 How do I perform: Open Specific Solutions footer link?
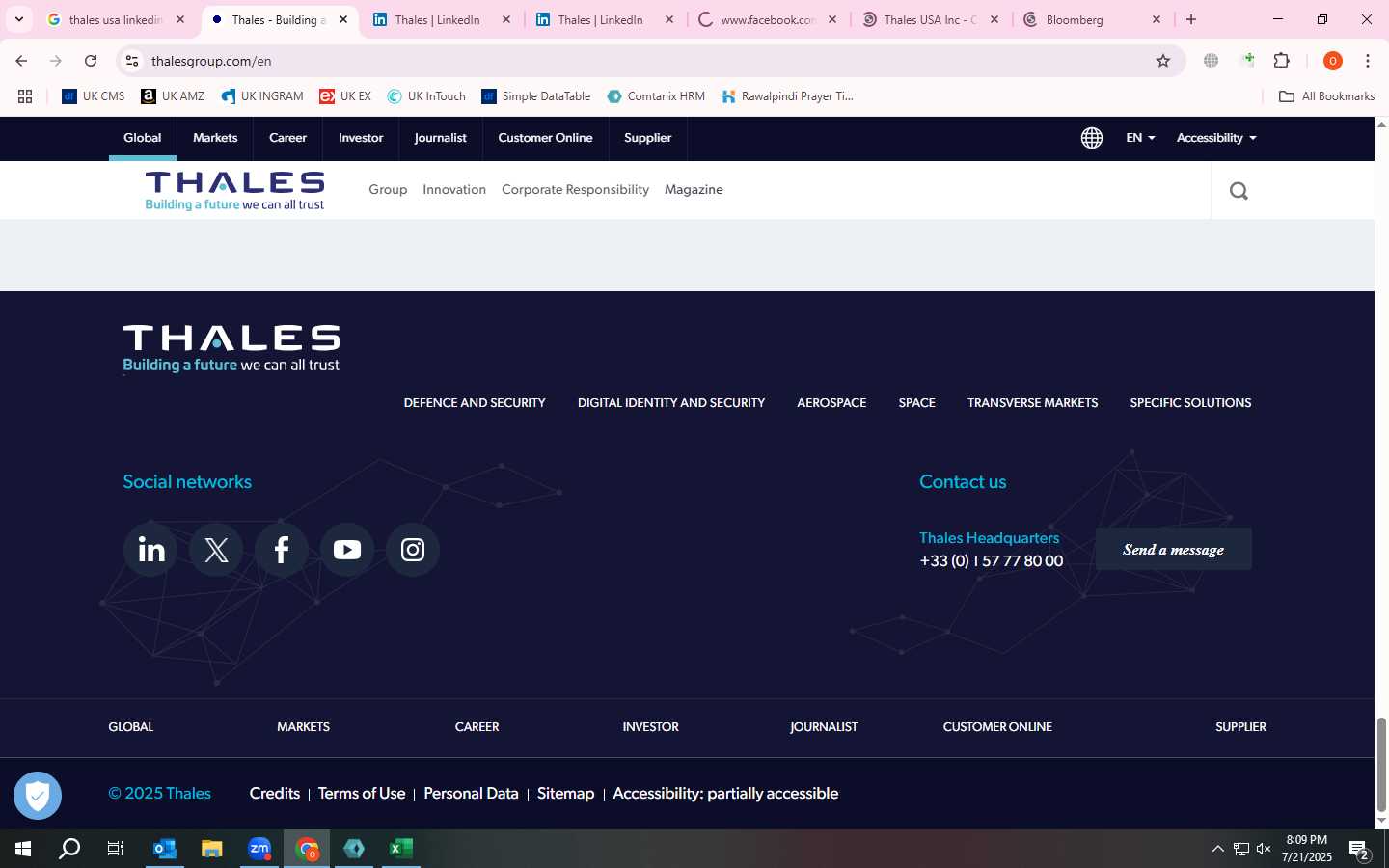pyautogui.click(x=1190, y=403)
